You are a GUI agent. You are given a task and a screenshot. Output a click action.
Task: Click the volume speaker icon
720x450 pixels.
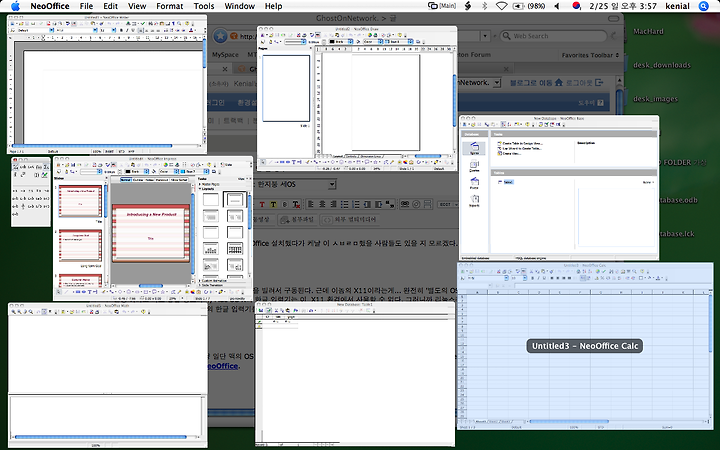[x=557, y=6]
